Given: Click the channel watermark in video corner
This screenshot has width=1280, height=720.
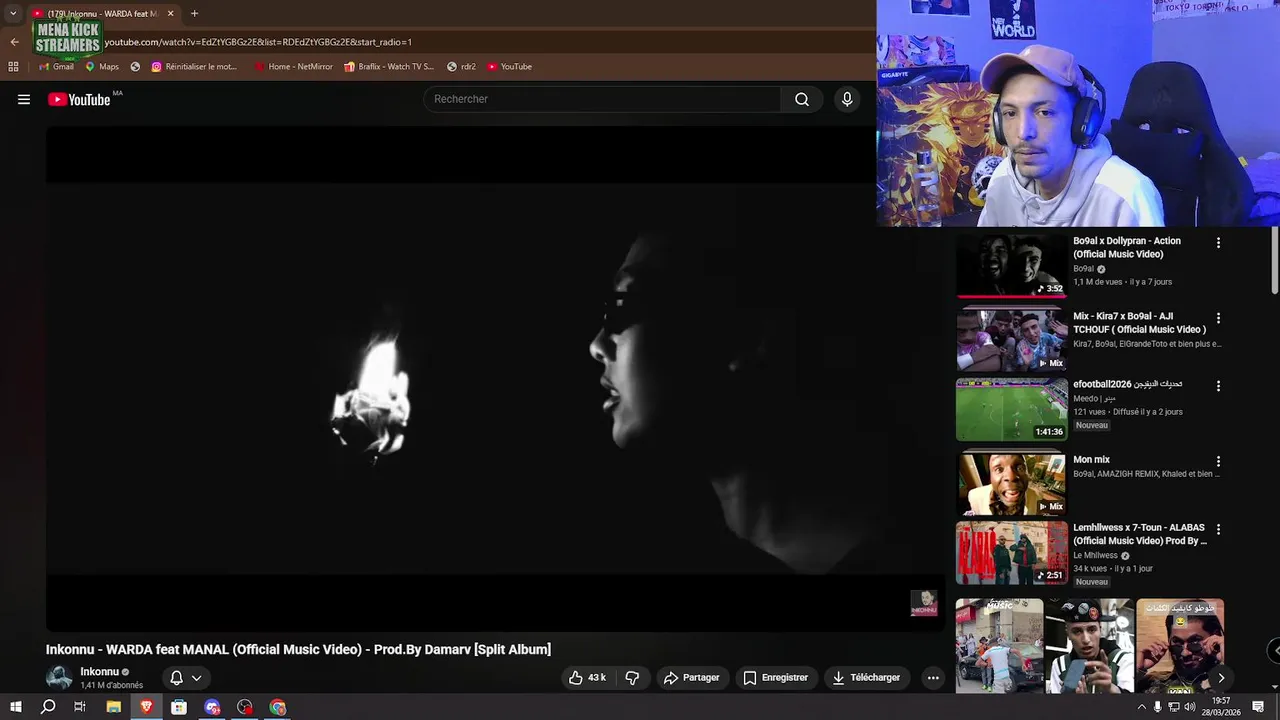Looking at the screenshot, I should click(x=924, y=602).
